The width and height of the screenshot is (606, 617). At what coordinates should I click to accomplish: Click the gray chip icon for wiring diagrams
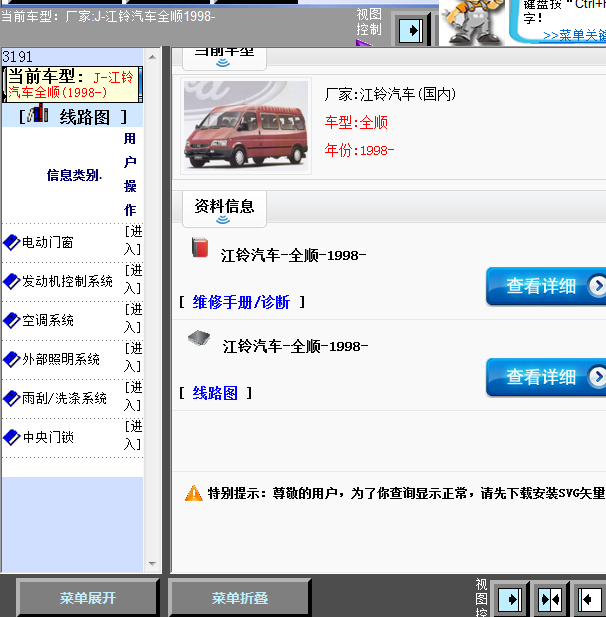pyautogui.click(x=199, y=338)
